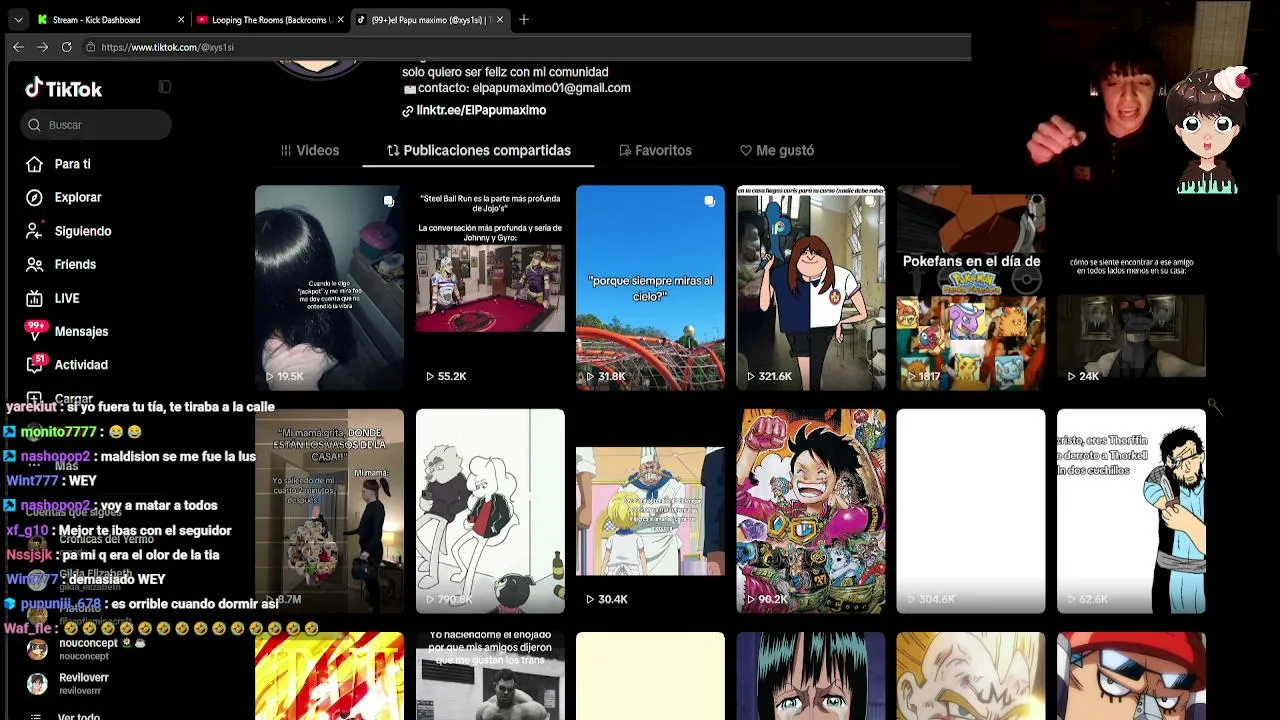The height and width of the screenshot is (720, 1280).
Task: Collapse the TikTok sidebar panel
Action: click(x=165, y=87)
